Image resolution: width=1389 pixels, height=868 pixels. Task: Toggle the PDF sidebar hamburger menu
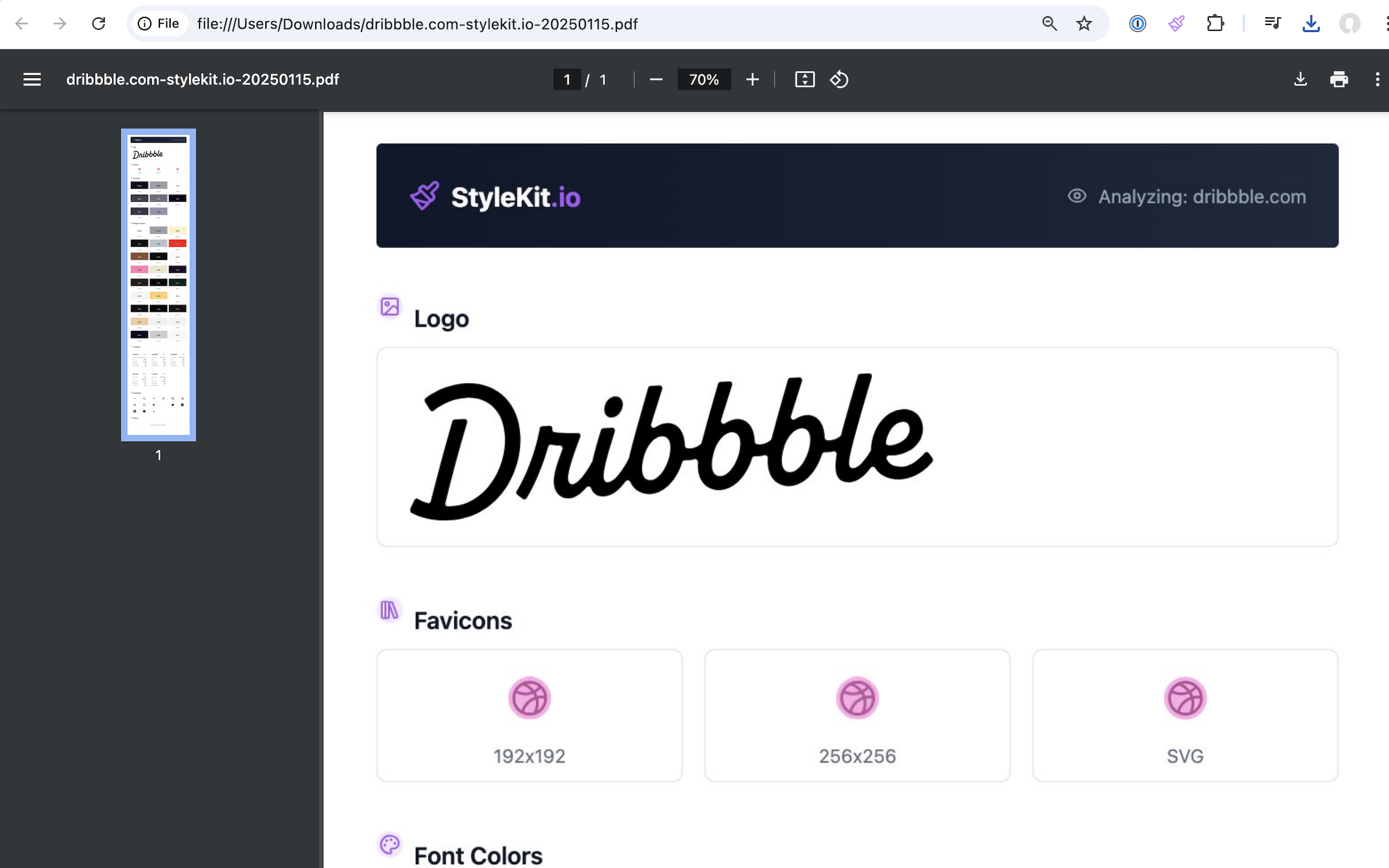click(x=32, y=79)
